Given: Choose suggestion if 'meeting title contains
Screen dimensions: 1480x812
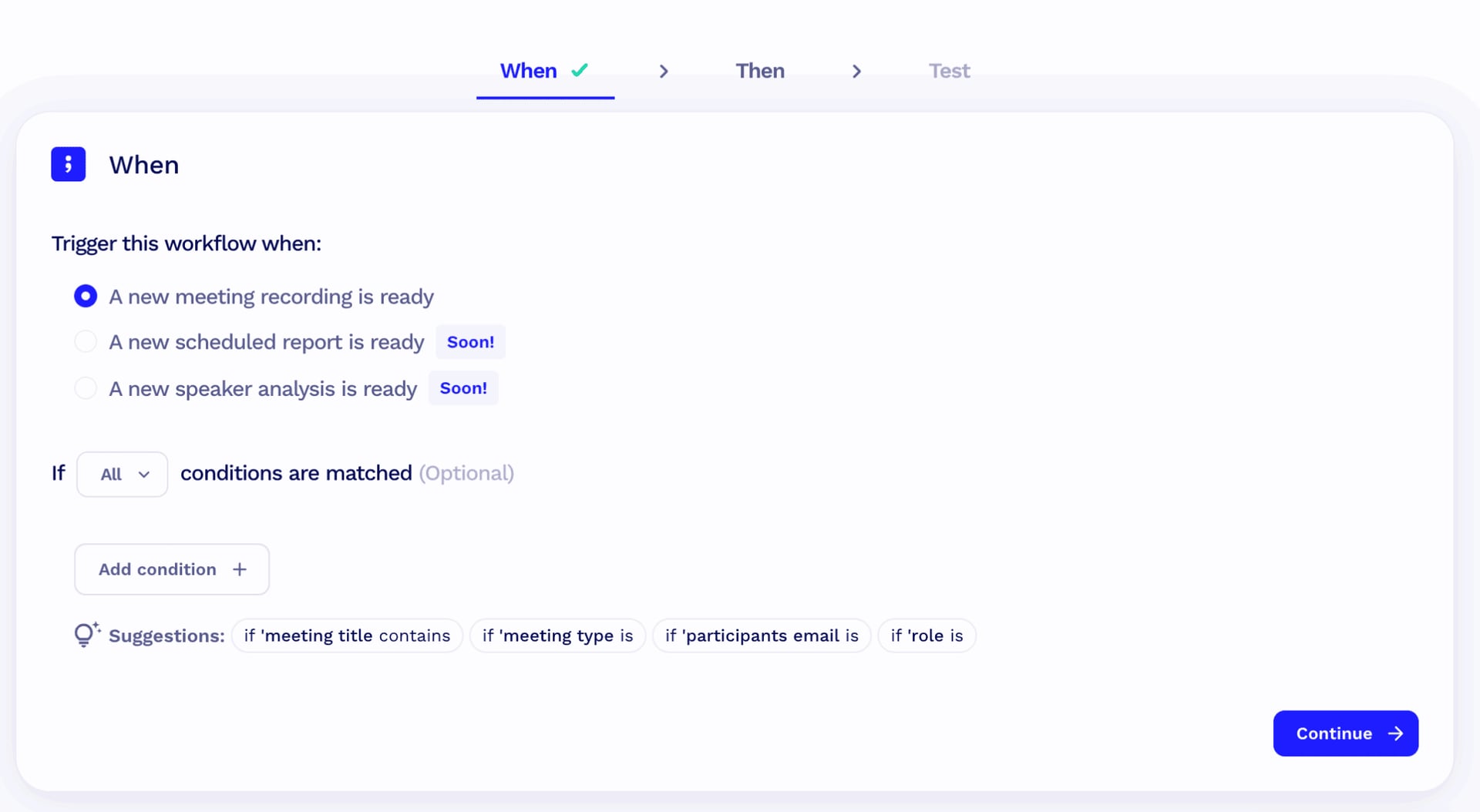Looking at the screenshot, I should pyautogui.click(x=347, y=636).
